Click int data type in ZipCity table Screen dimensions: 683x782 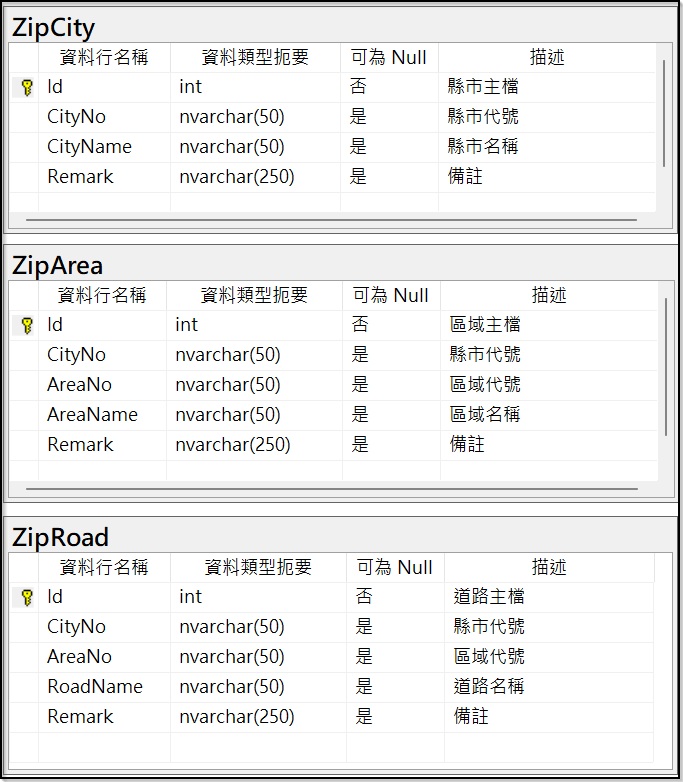255,87
